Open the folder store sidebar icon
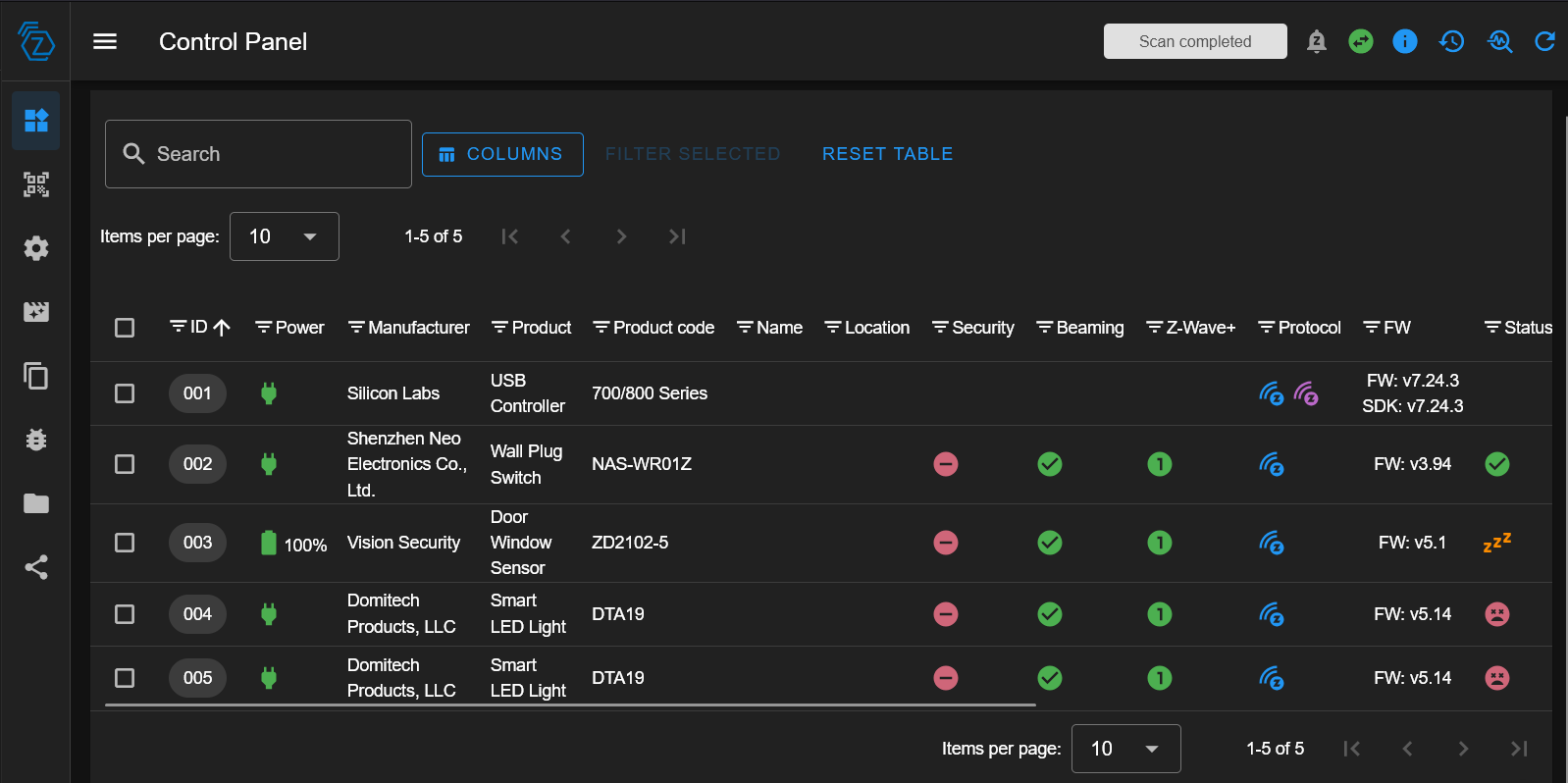Screen dimensions: 1568x783 pos(36,503)
